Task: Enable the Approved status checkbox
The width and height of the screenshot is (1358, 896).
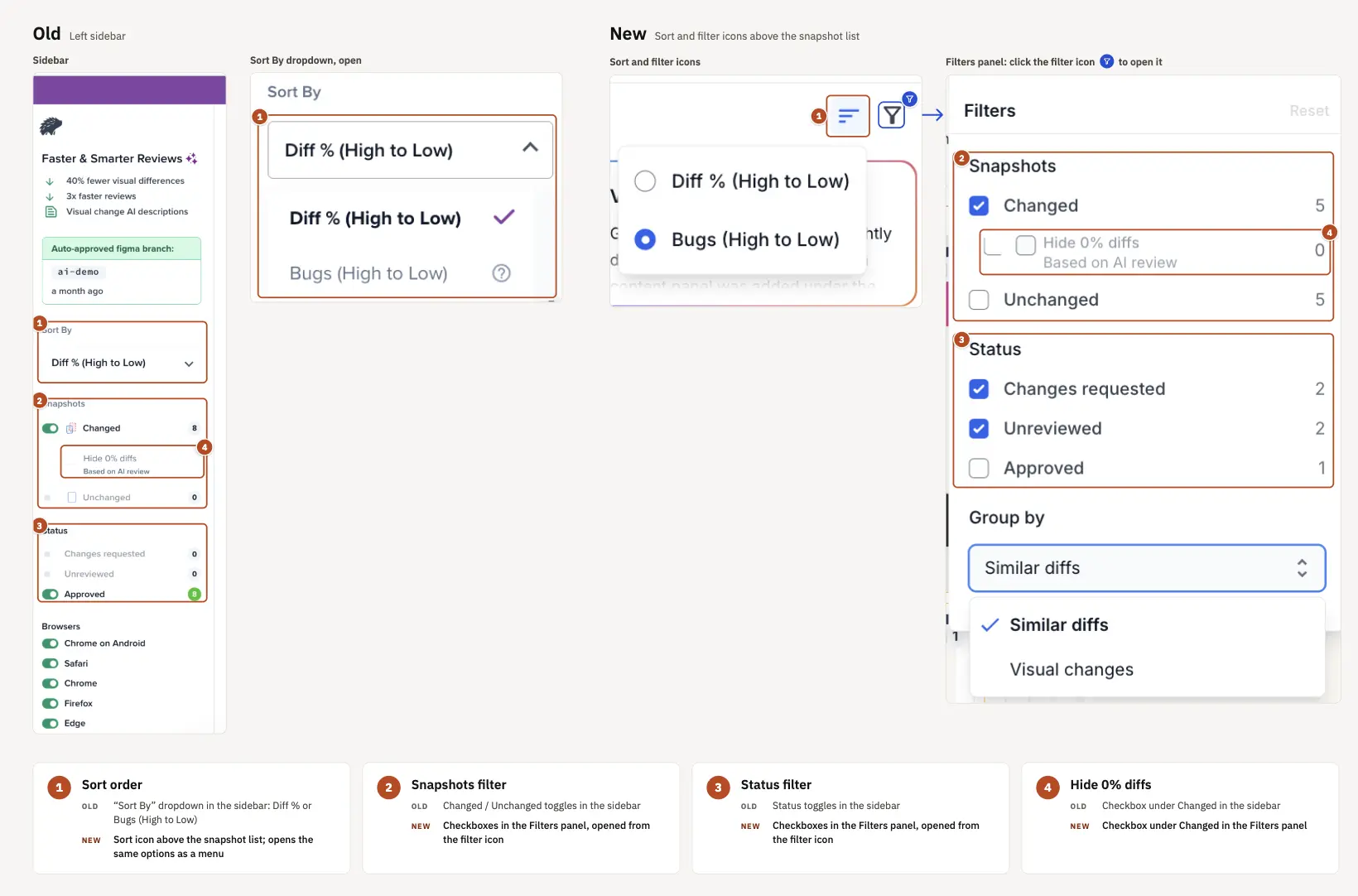Action: [979, 468]
